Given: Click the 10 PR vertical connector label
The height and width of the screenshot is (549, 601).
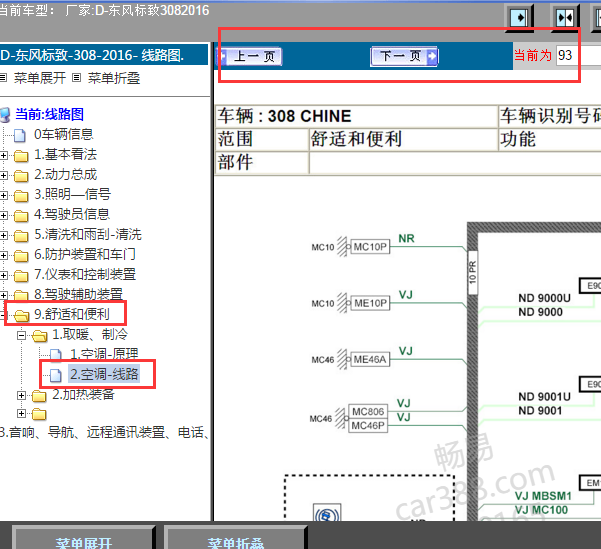Looking at the screenshot, I should (472, 272).
